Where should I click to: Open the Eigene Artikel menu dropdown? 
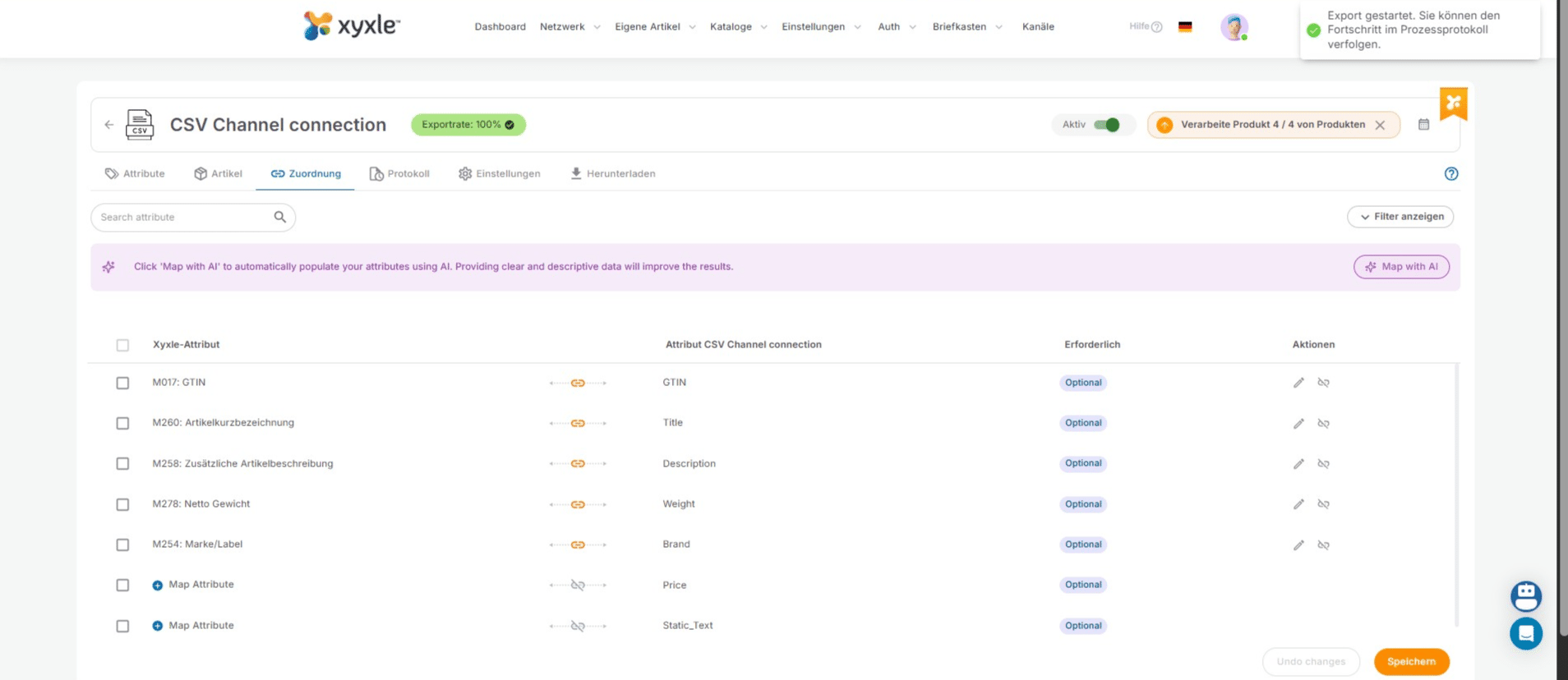tap(655, 27)
